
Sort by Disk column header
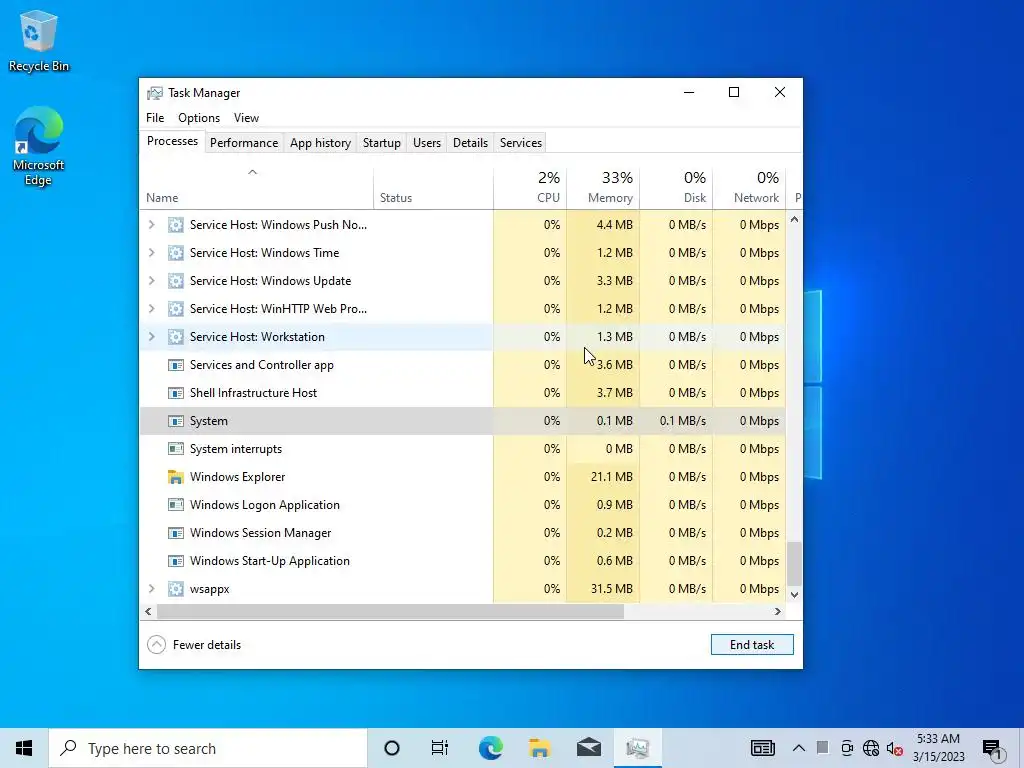coord(676,188)
